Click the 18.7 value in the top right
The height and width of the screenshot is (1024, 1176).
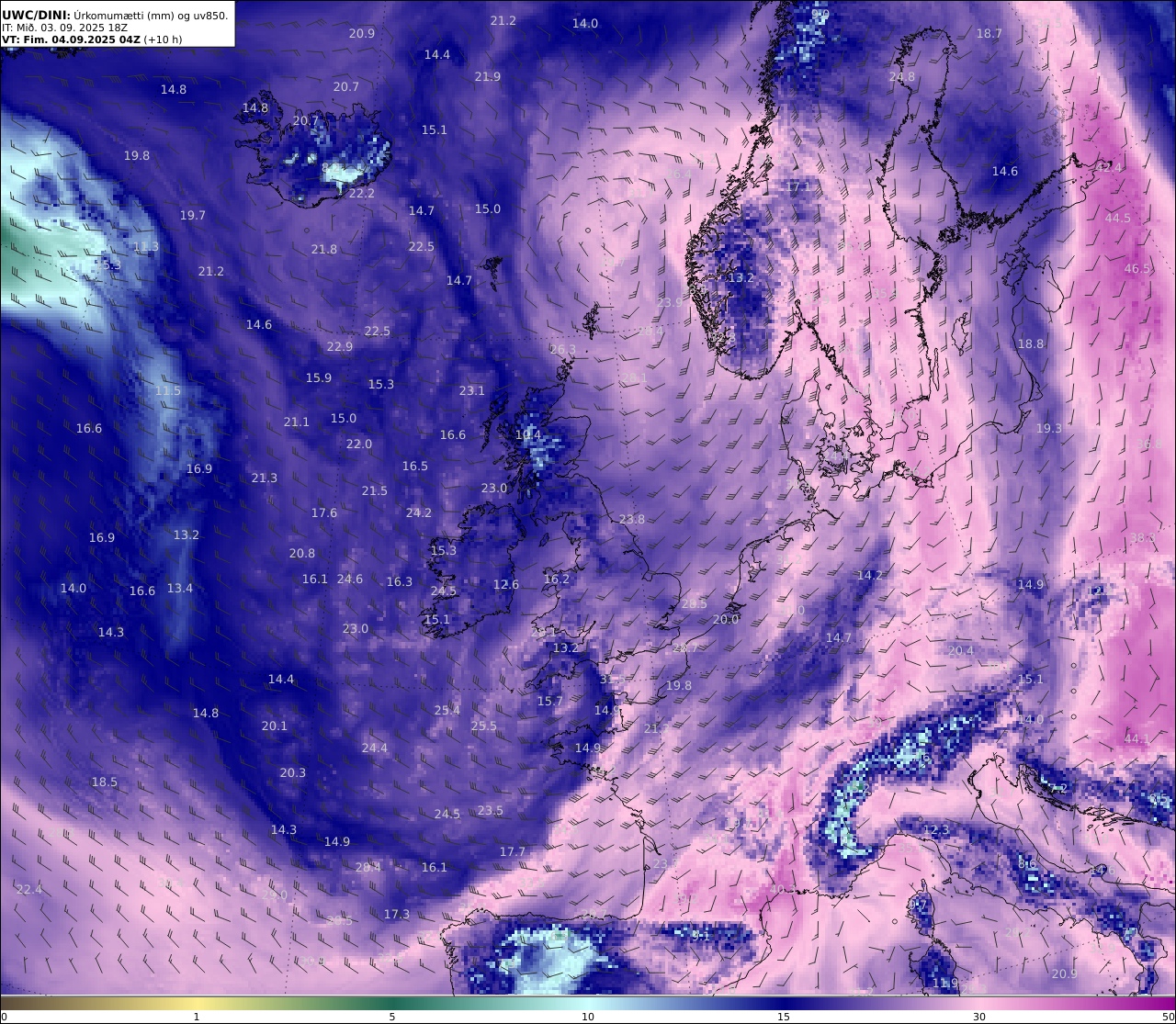pyautogui.click(x=989, y=34)
